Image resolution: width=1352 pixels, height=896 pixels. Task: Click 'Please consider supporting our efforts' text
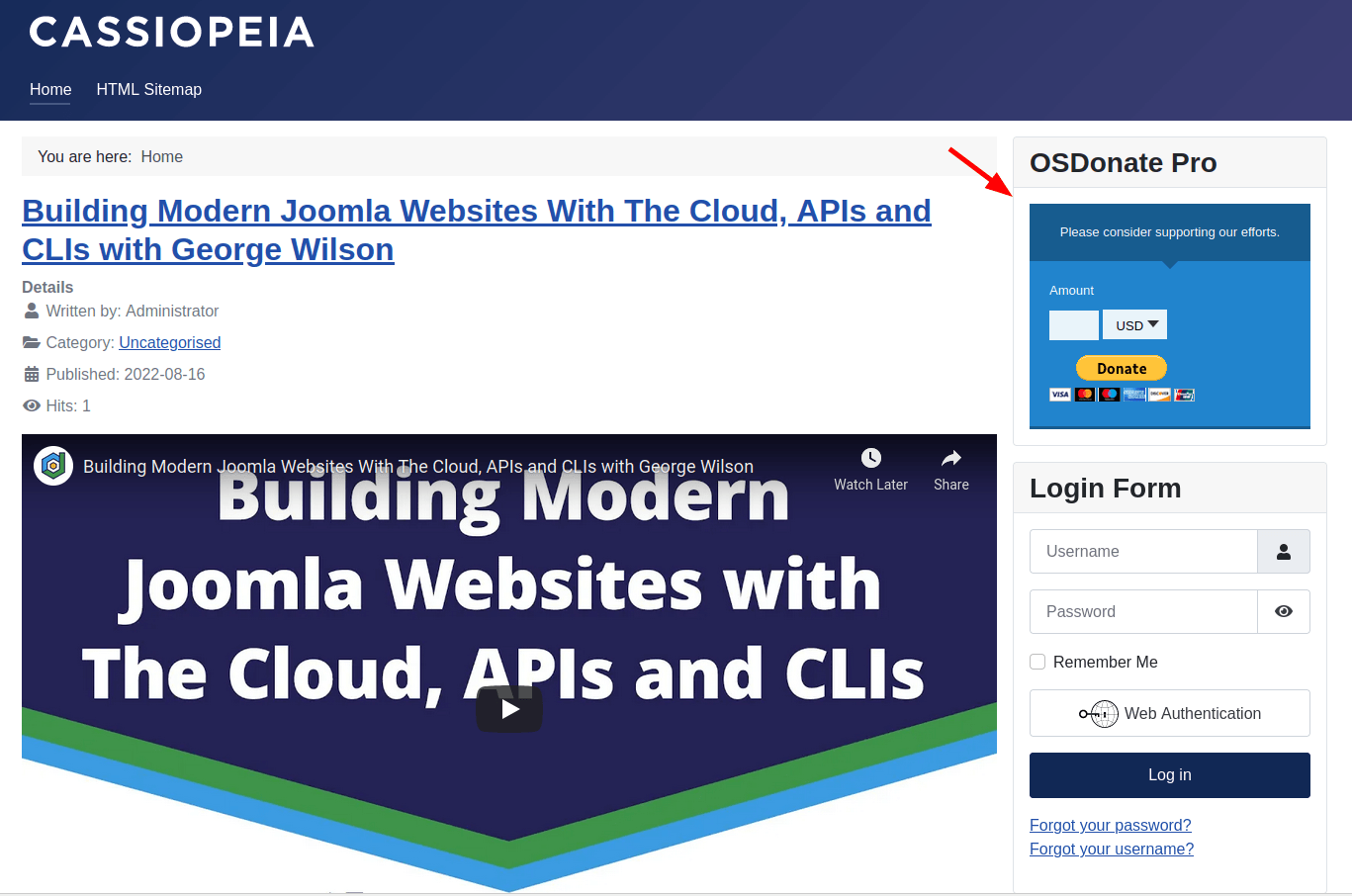[1170, 232]
